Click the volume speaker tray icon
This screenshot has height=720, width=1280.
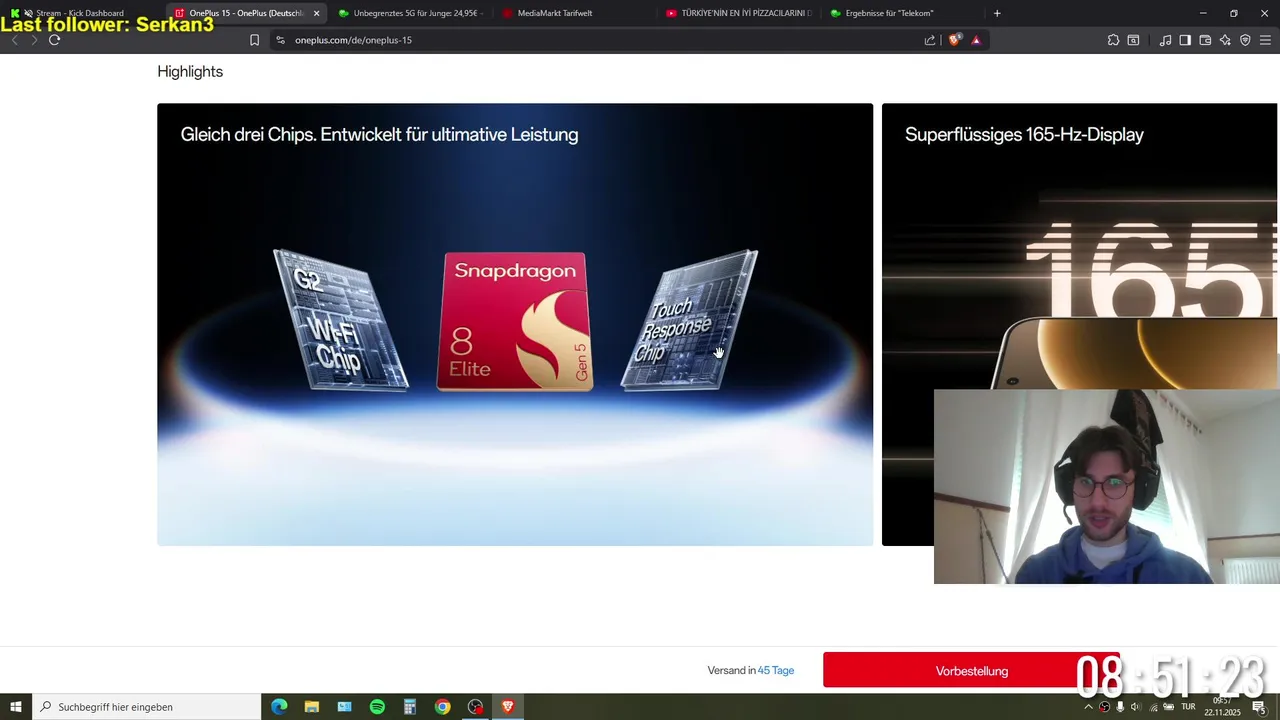[x=1136, y=707]
